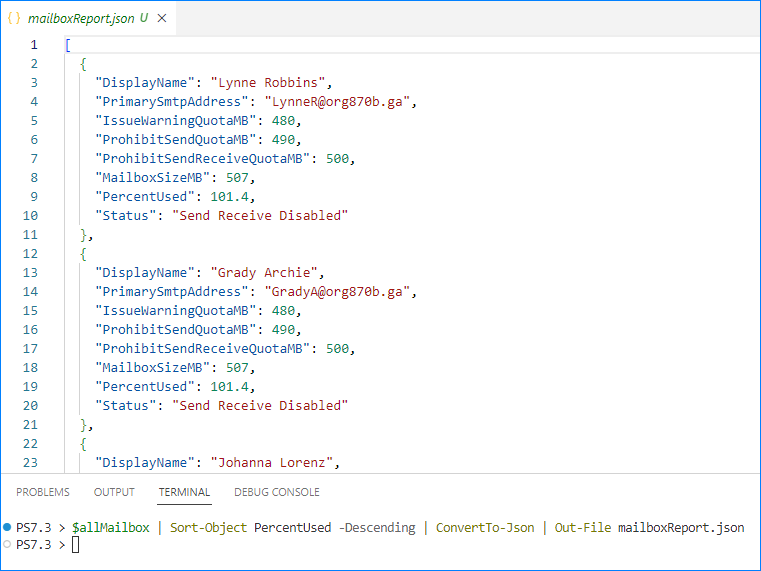Click the "LynneR@org870b.ga" address value
The image size is (761, 571).
(337, 101)
